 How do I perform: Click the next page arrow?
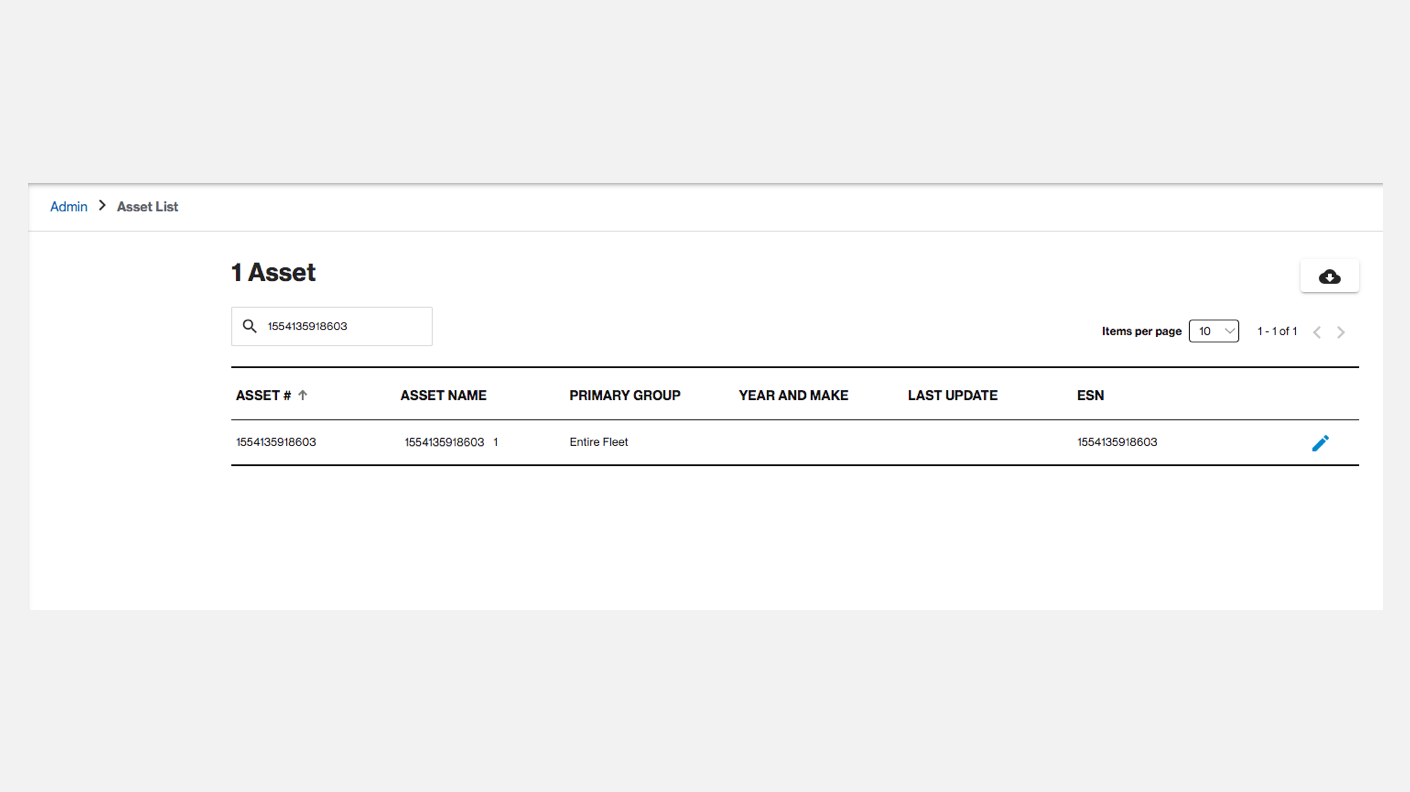tap(1341, 331)
